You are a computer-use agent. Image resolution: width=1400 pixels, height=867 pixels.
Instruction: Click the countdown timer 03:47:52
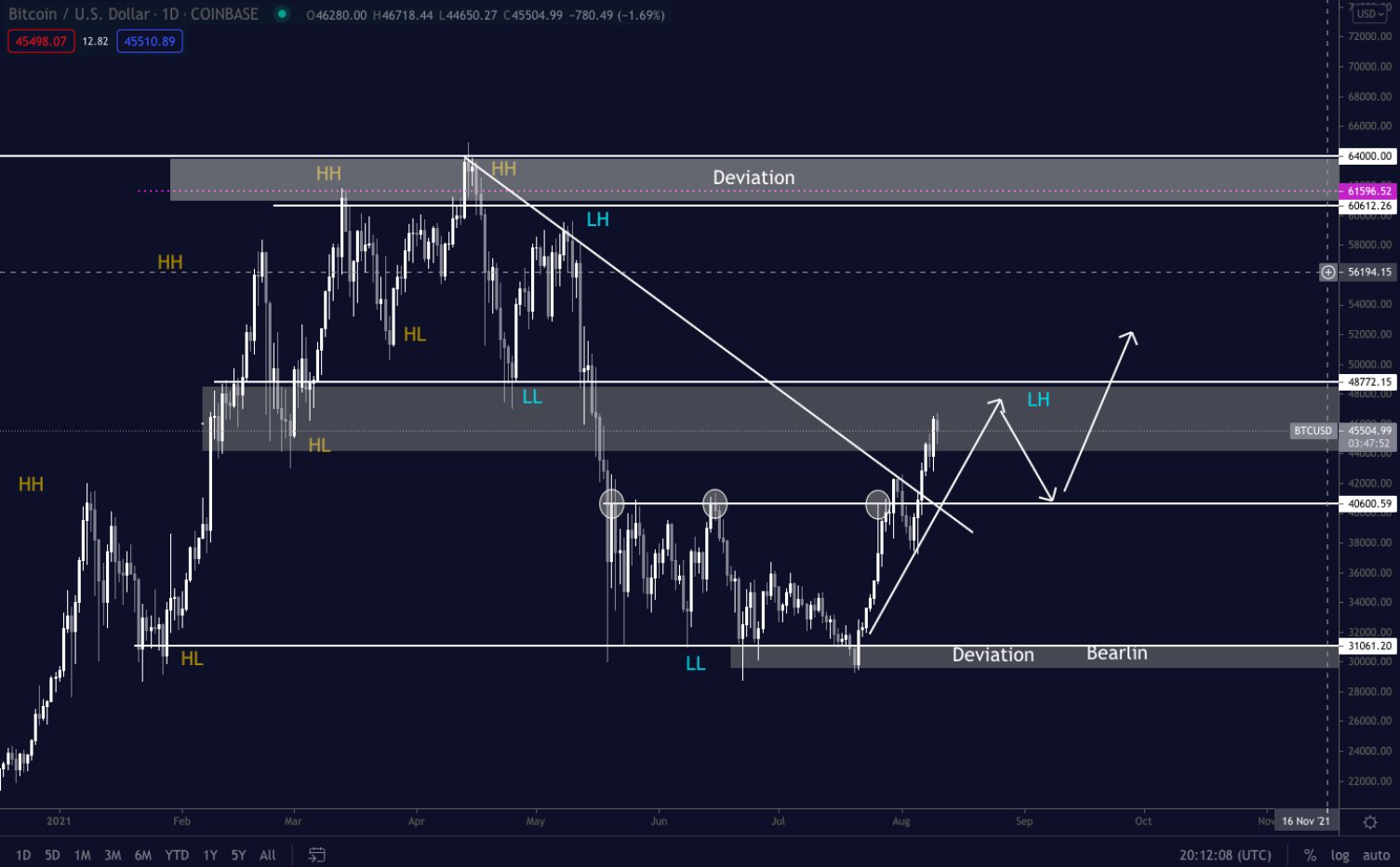click(x=1368, y=444)
